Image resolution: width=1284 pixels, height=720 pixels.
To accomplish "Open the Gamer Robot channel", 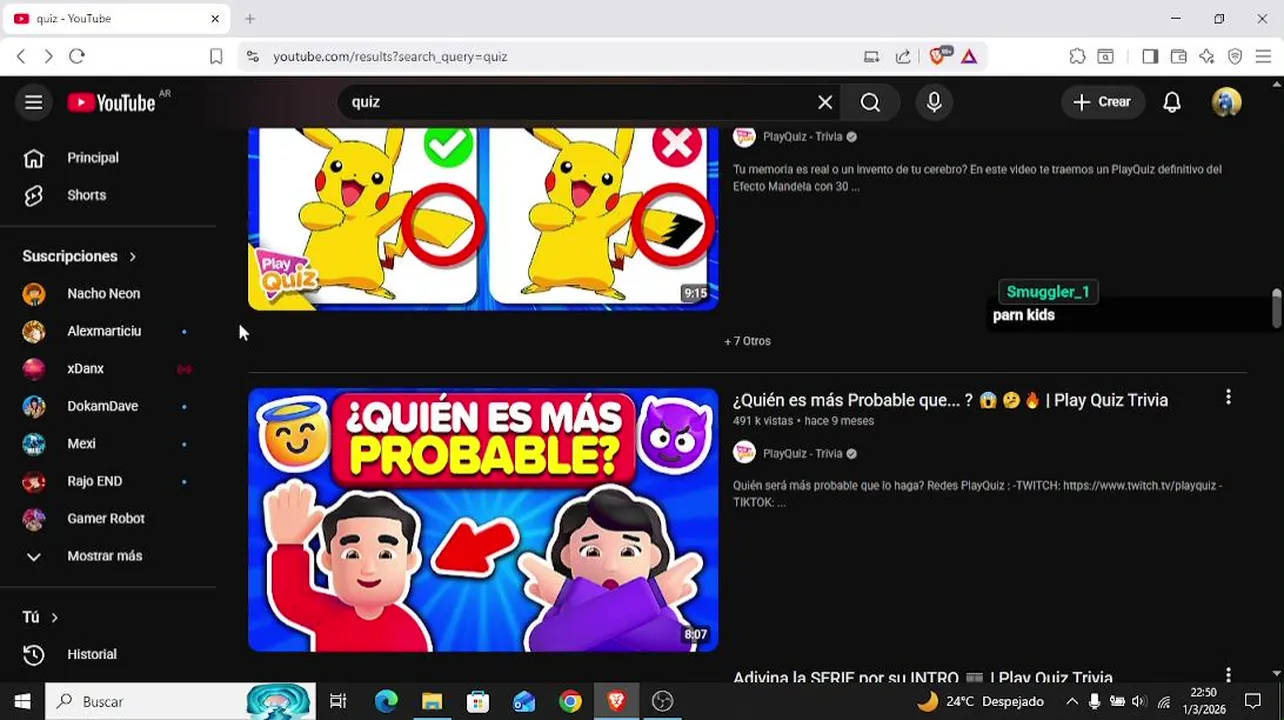I will (108, 519).
